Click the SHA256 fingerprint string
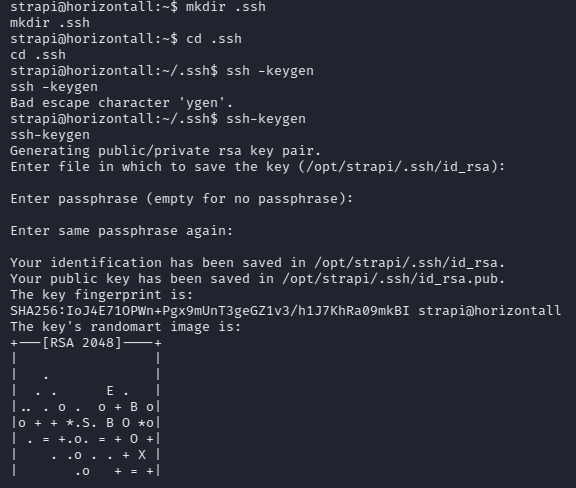The image size is (576, 488). tap(209, 311)
